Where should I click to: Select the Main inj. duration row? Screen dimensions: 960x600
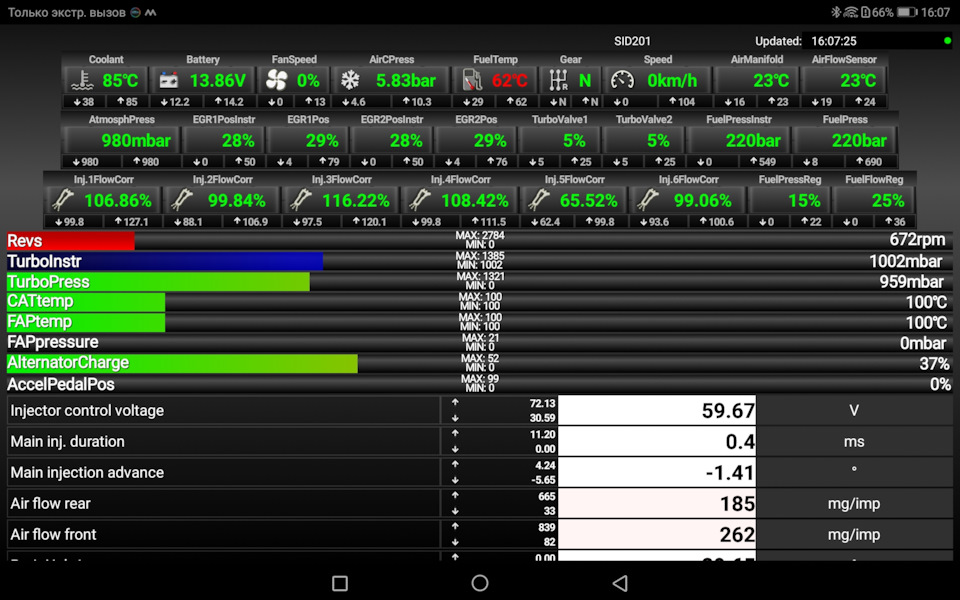point(480,441)
